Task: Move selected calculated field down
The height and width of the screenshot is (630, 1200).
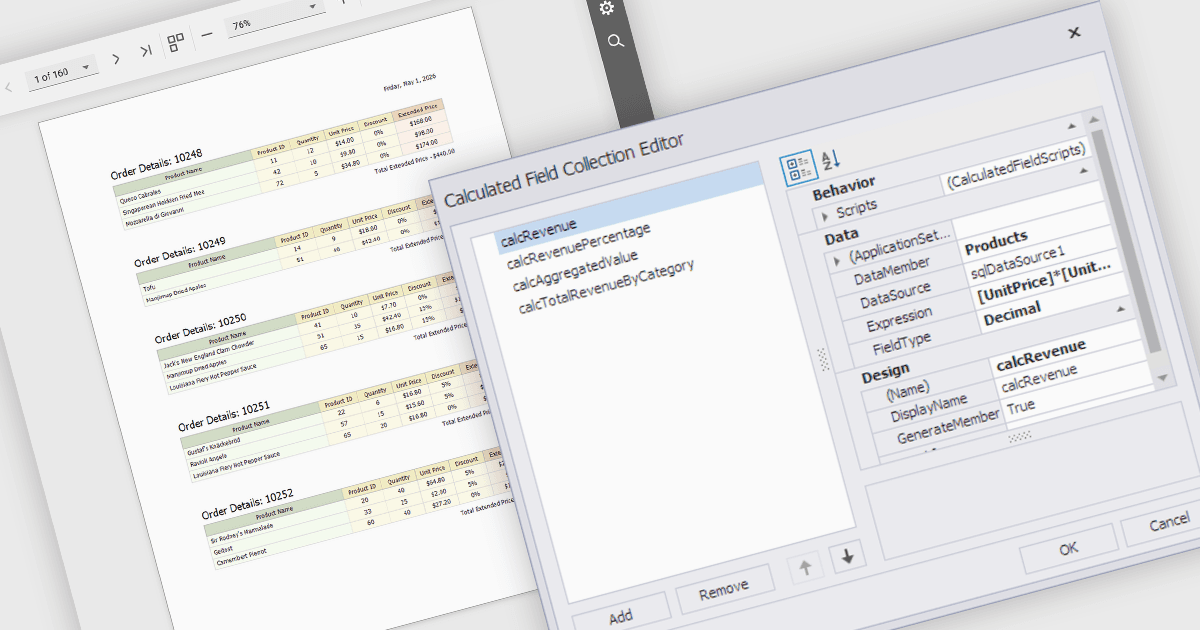Action: click(x=847, y=556)
